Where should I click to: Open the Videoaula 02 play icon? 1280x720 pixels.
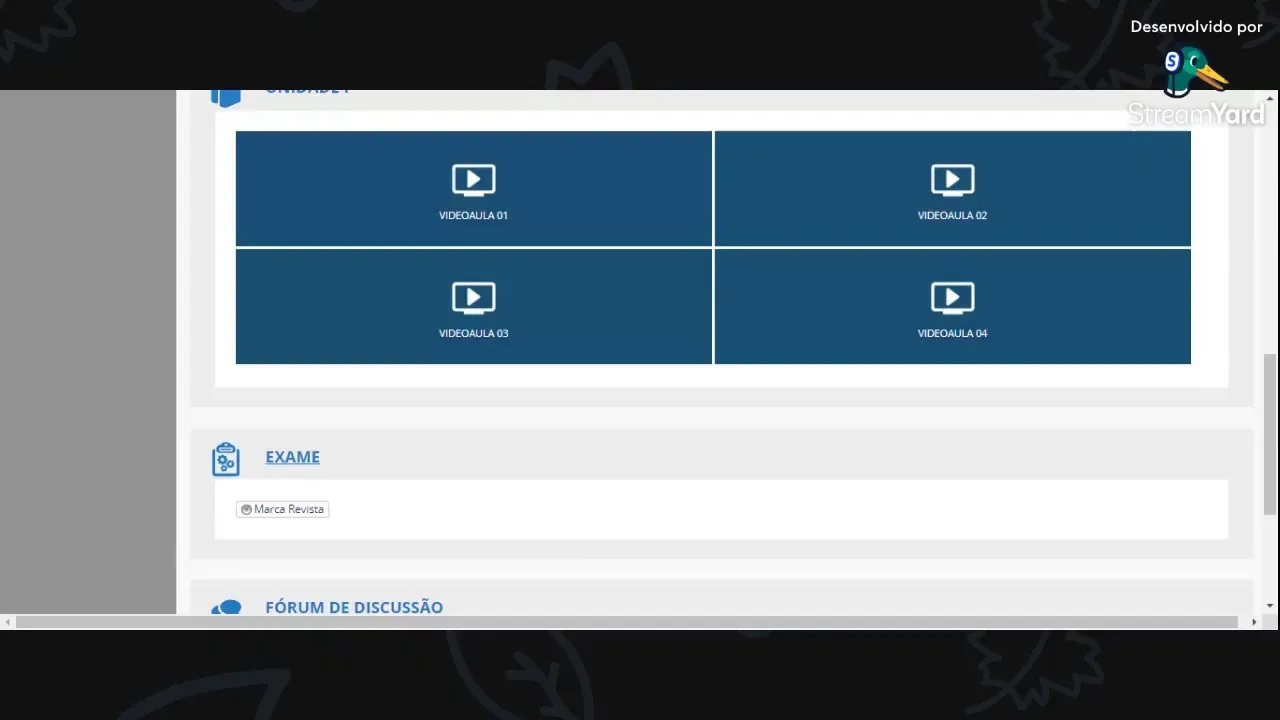(x=952, y=180)
